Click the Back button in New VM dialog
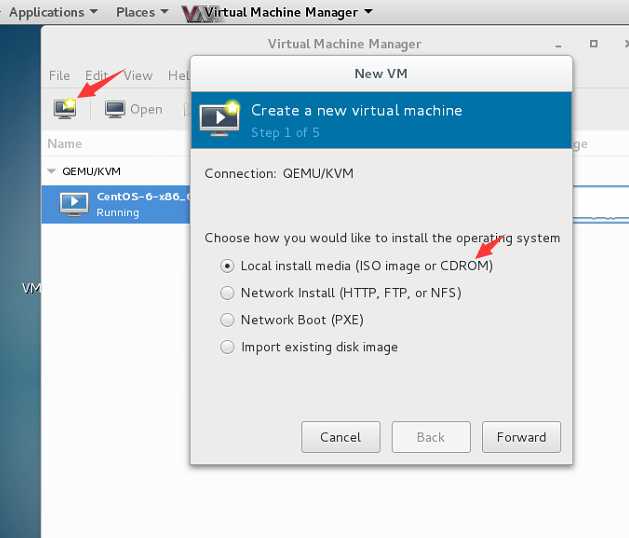The height and width of the screenshot is (538, 629). point(431,437)
